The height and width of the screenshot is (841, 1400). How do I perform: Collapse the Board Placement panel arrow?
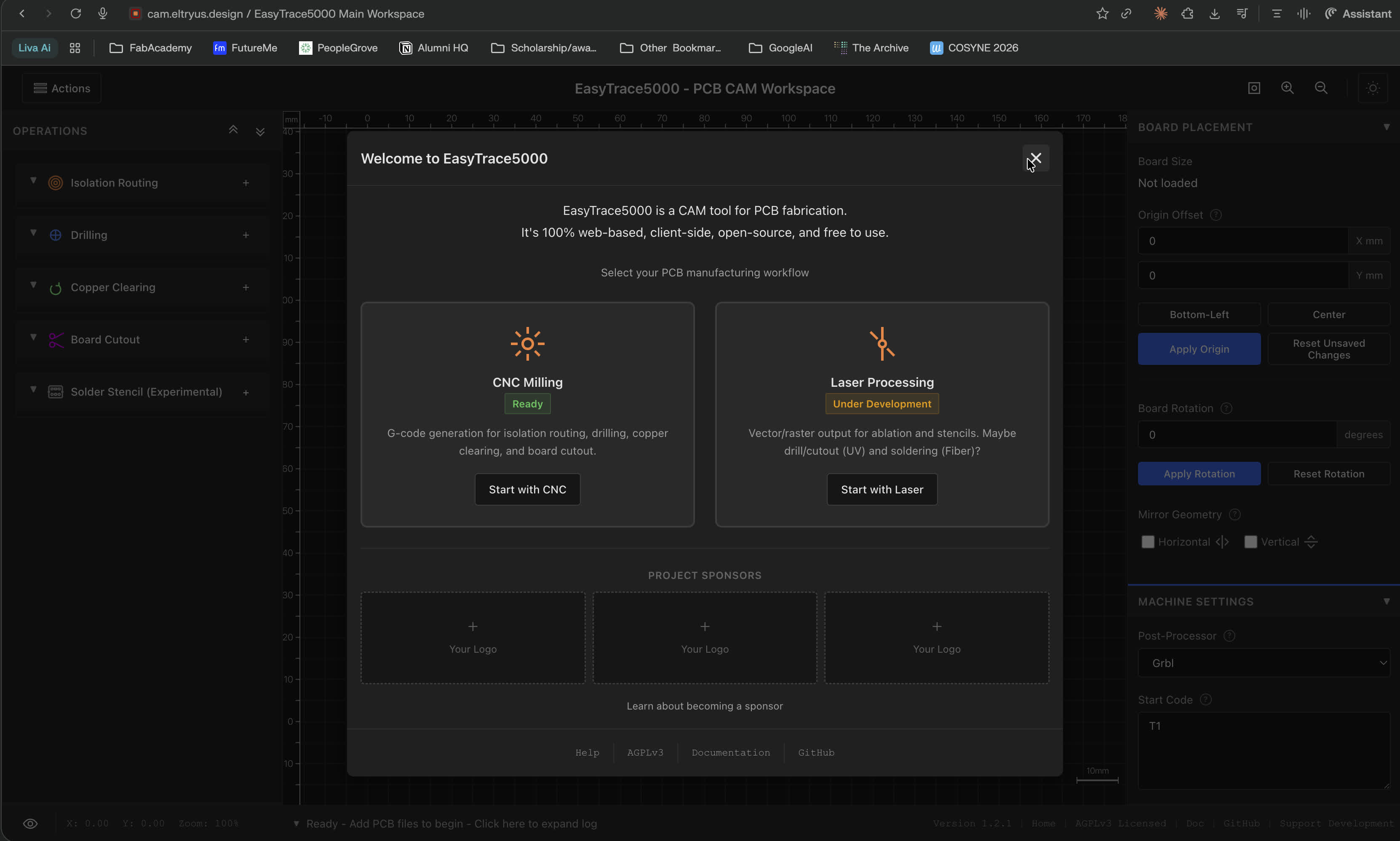(x=1387, y=127)
